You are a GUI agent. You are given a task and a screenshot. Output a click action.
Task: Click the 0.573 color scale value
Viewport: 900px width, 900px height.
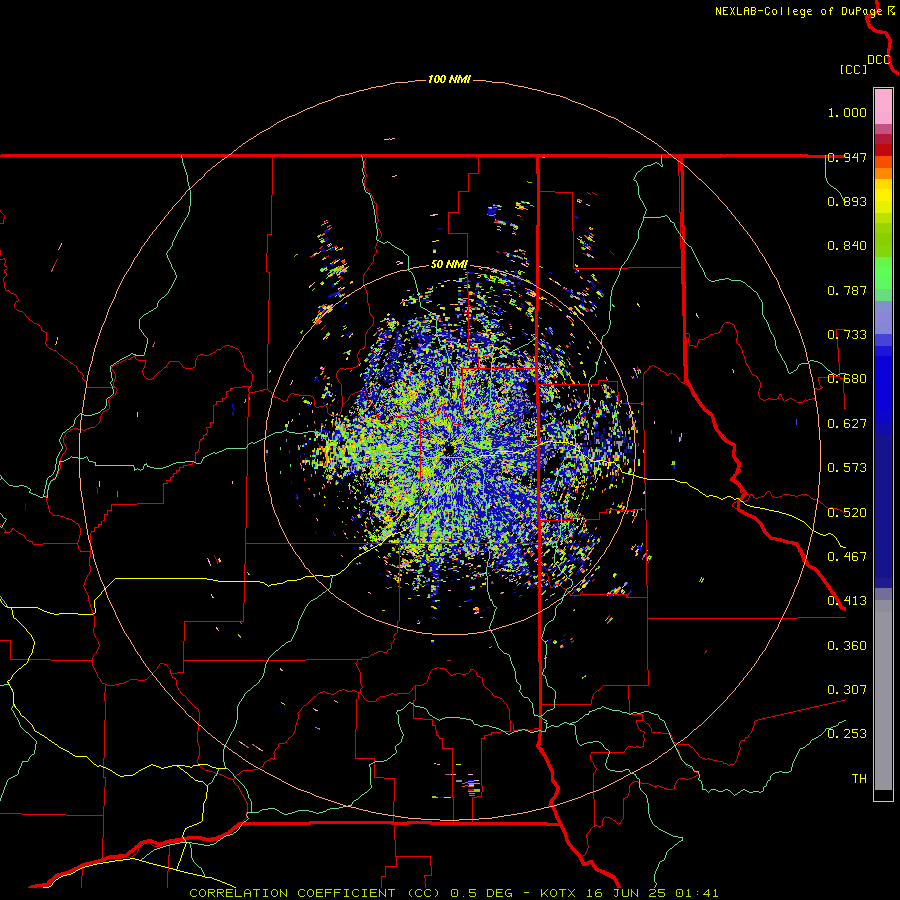pyautogui.click(x=847, y=468)
